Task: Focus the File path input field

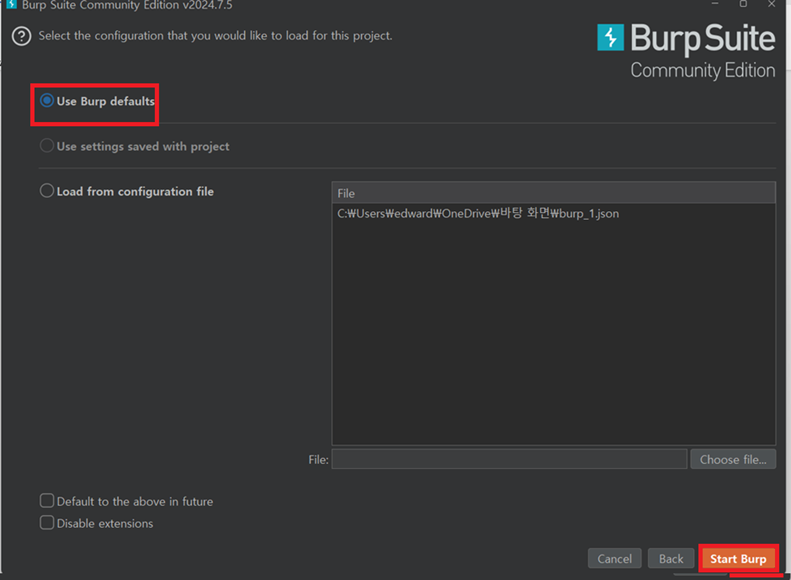Action: click(x=509, y=459)
